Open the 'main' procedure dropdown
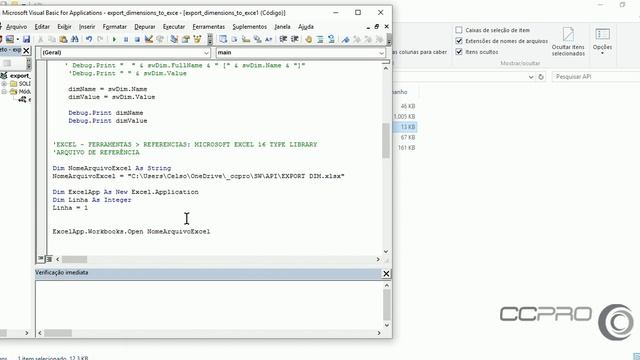 [x=381, y=53]
